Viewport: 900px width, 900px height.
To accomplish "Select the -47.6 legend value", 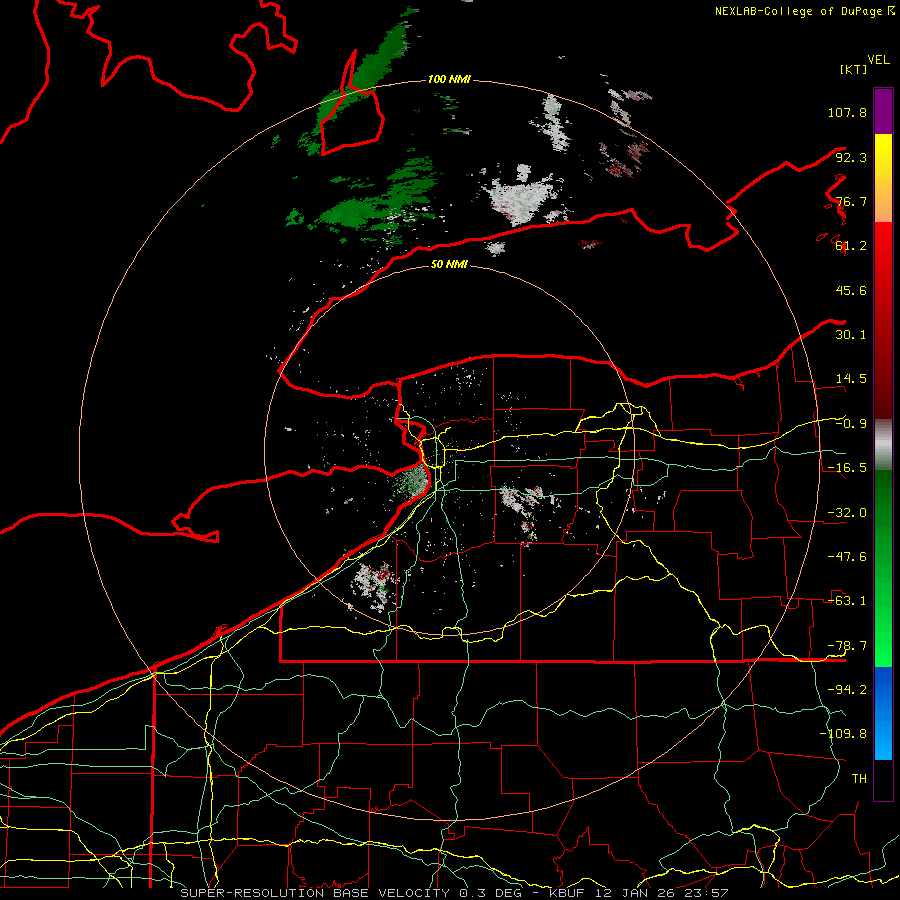I will pyautogui.click(x=847, y=557).
